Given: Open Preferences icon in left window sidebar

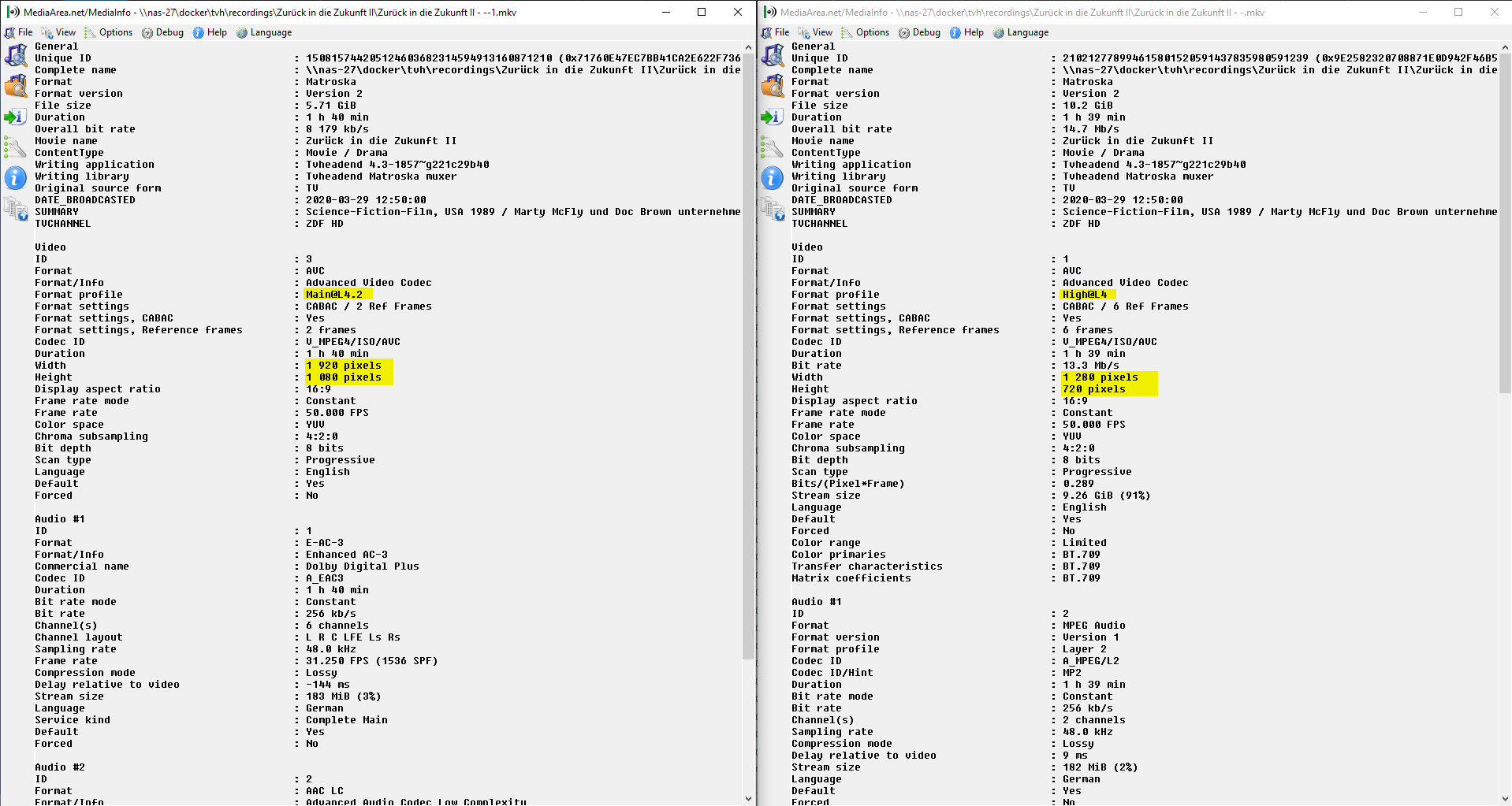Looking at the screenshot, I should (16, 147).
